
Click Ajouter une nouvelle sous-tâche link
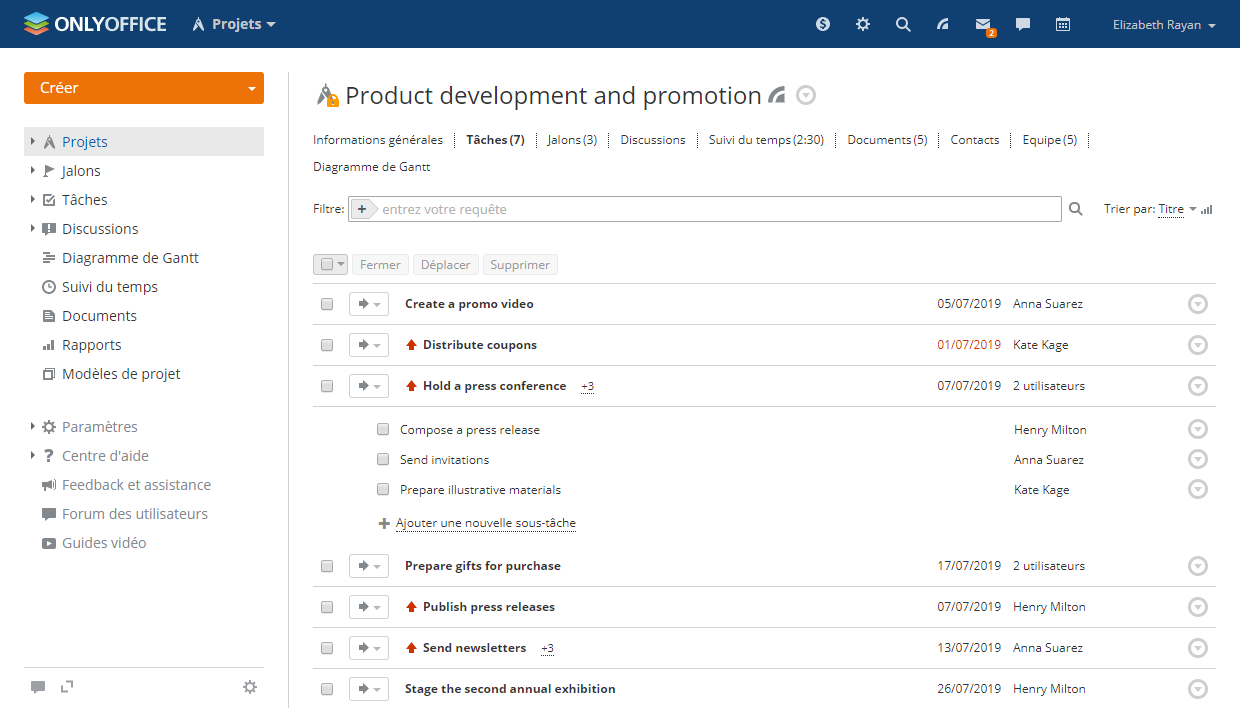[485, 523]
